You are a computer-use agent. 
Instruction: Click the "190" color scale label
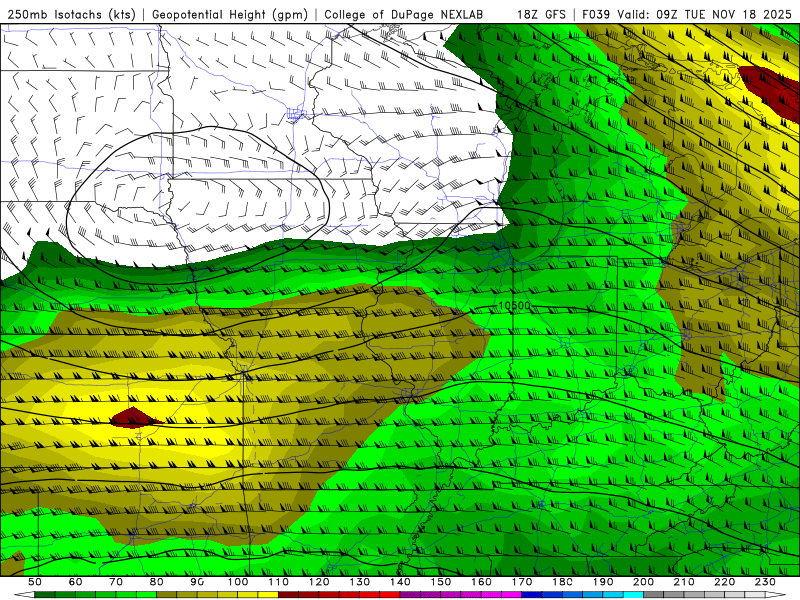603,582
